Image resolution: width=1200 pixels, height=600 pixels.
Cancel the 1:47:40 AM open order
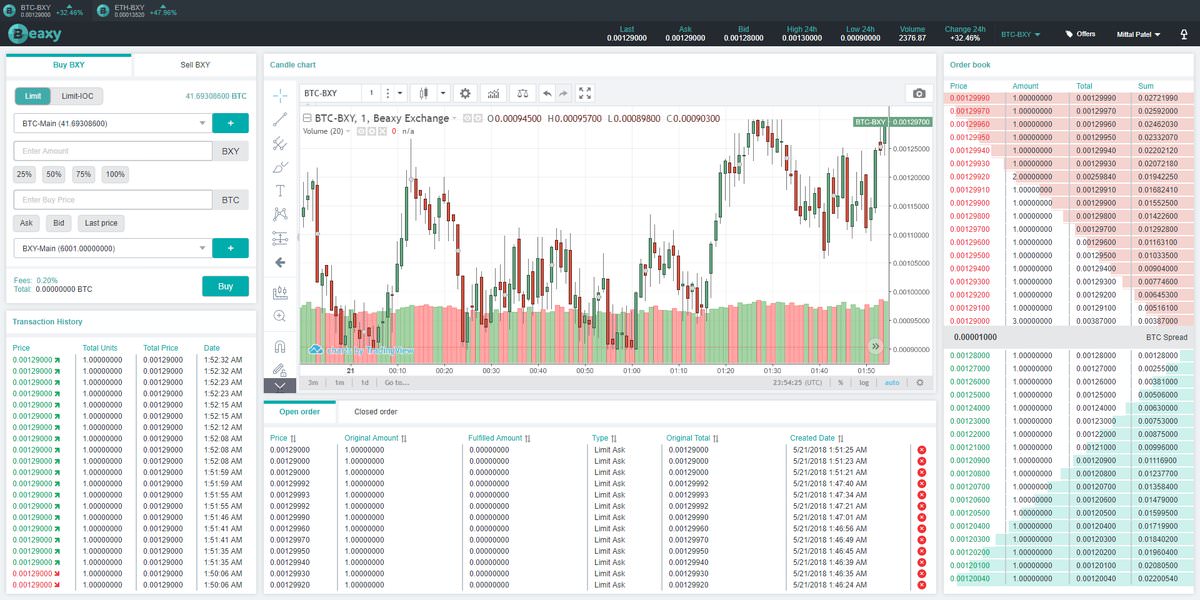pyautogui.click(x=922, y=484)
